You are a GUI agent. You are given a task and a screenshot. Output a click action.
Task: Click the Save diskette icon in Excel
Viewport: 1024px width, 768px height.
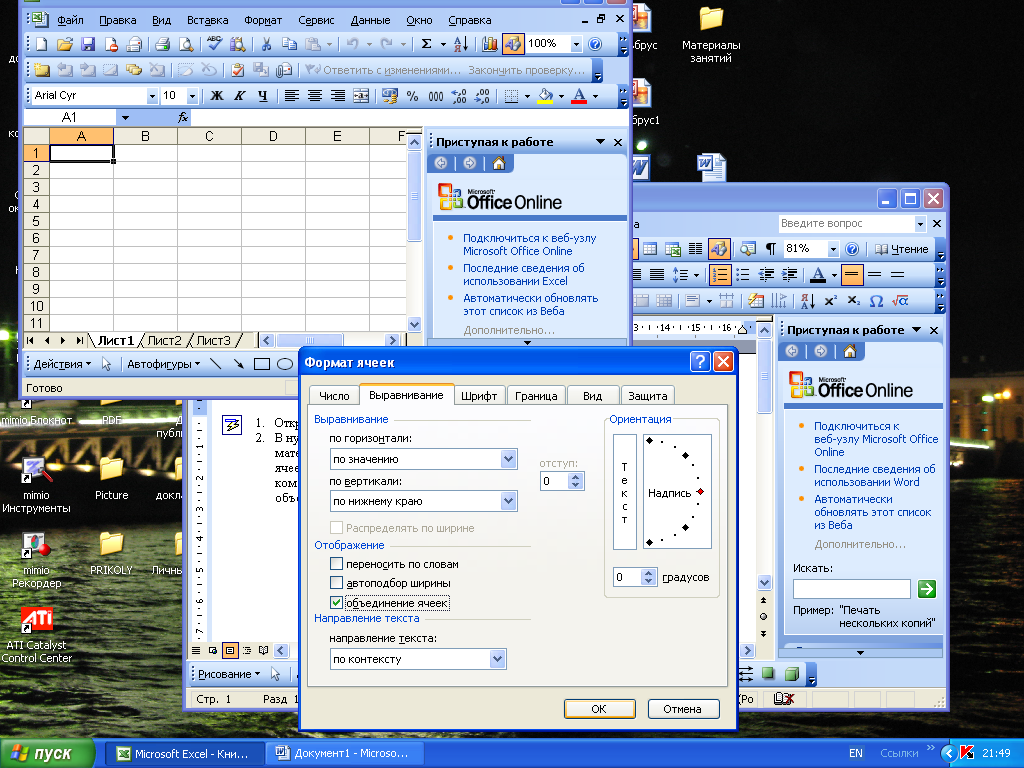pos(88,44)
